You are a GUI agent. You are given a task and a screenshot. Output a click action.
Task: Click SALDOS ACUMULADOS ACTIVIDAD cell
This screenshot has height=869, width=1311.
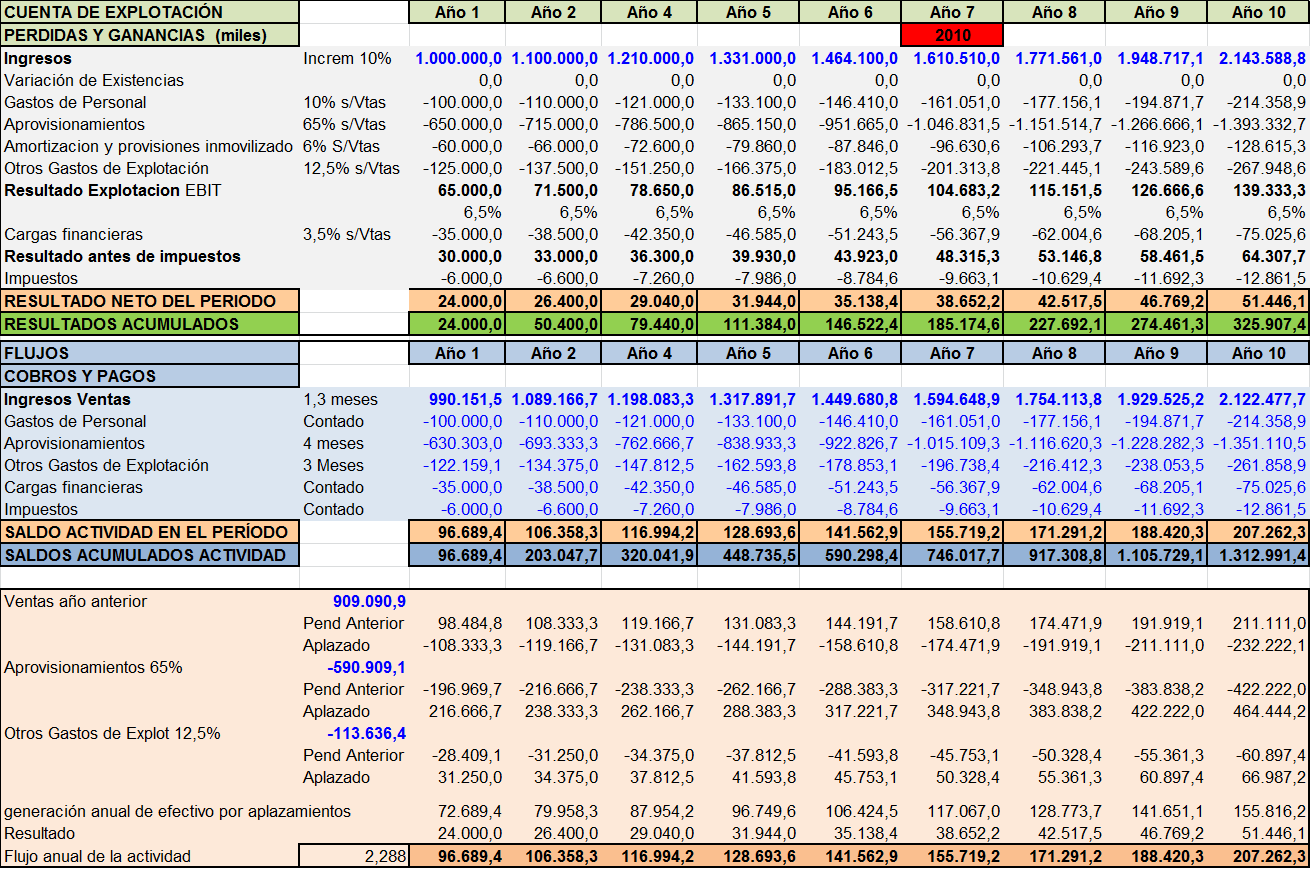[x=150, y=555]
